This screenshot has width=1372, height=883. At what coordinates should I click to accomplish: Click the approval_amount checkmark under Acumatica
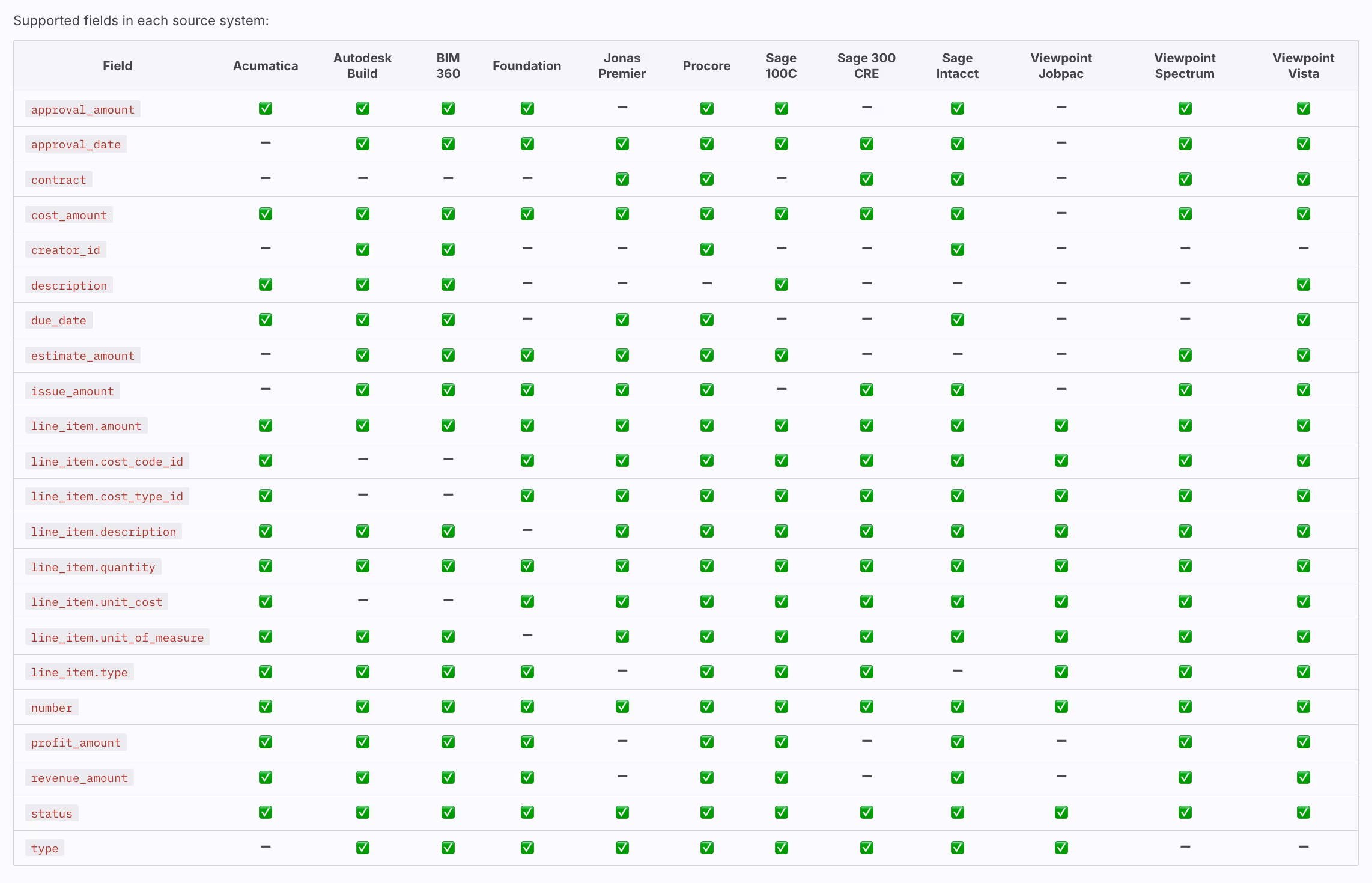266,108
